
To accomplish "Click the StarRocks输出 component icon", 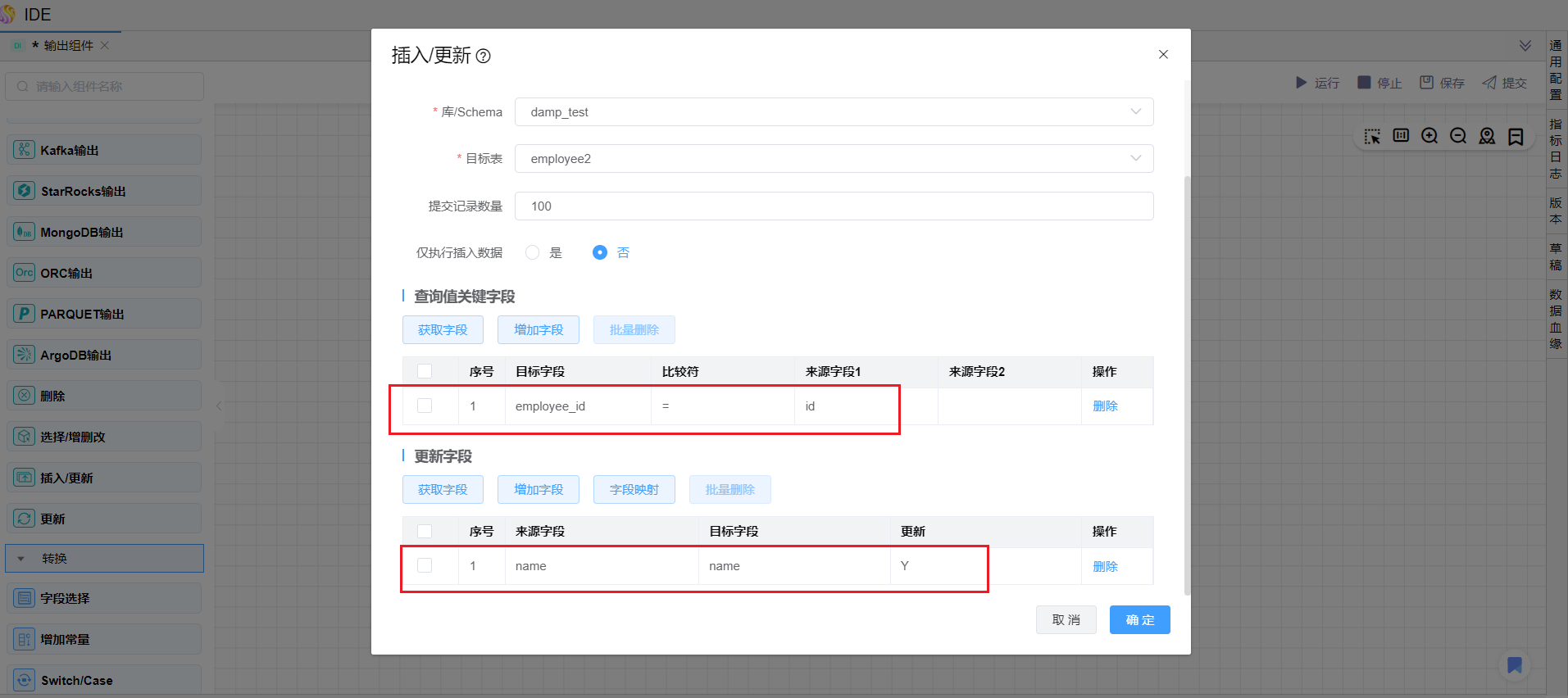I will click(25, 191).
